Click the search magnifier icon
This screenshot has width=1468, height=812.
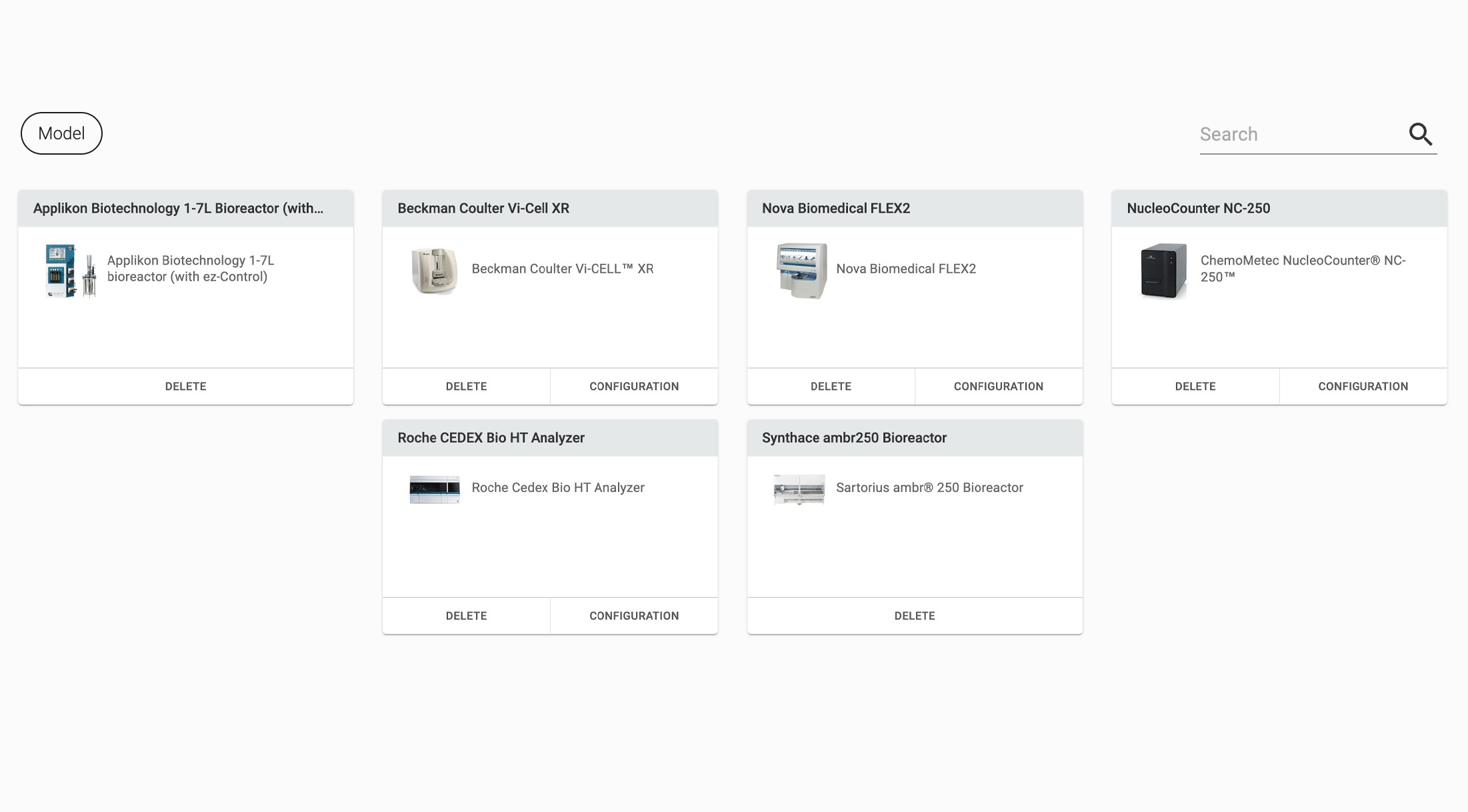point(1420,134)
